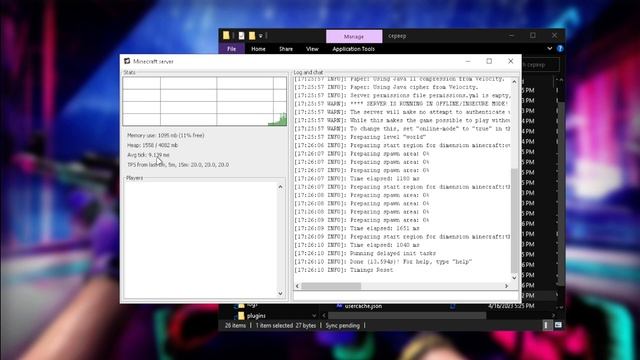Click the navigation pane scroll down chevron near plugins
The height and width of the screenshot is (360, 640).
coord(314,316)
